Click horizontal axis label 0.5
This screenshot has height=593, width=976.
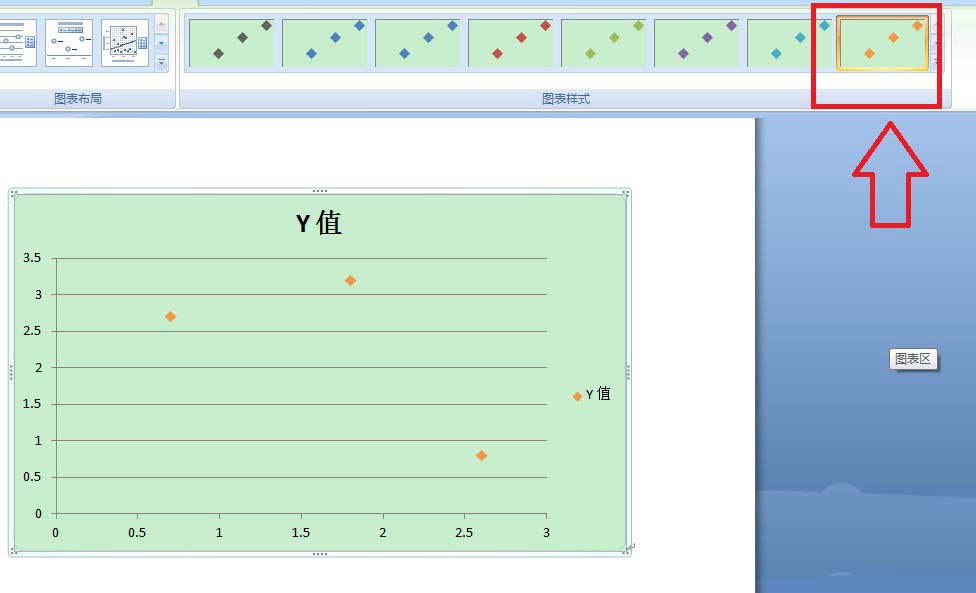click(x=137, y=533)
